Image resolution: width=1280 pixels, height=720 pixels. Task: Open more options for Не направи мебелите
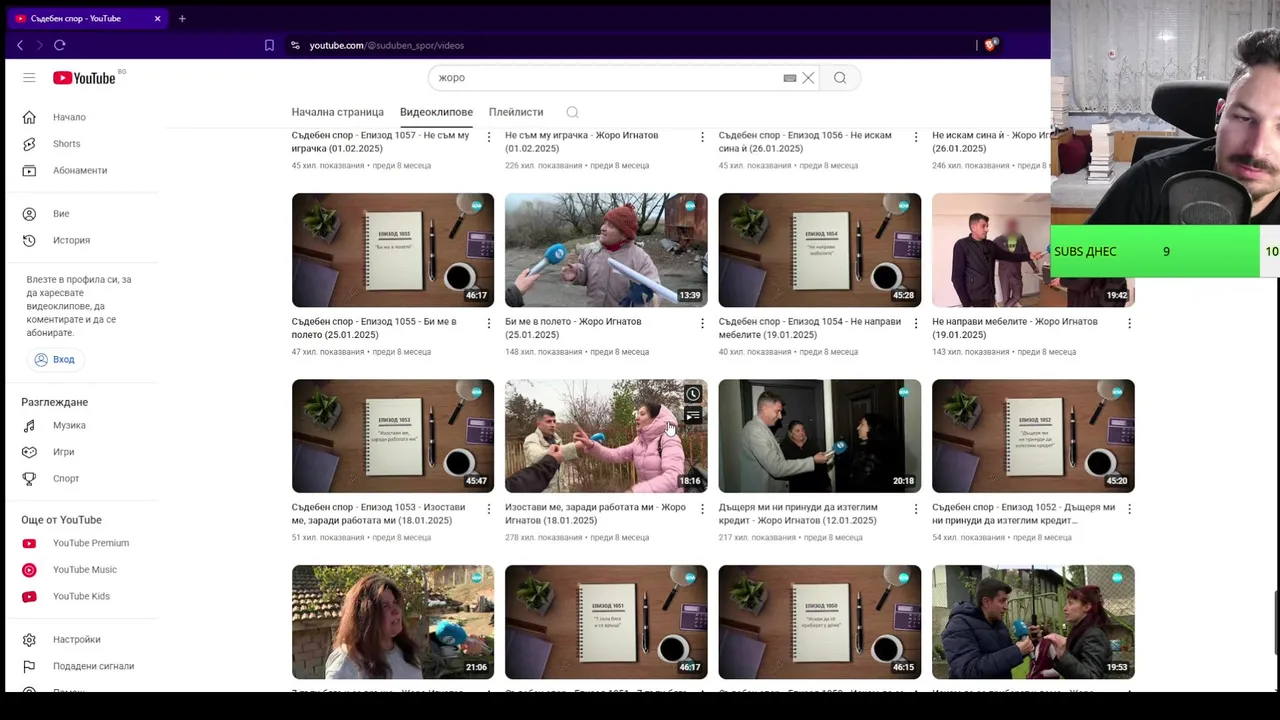(x=1129, y=323)
